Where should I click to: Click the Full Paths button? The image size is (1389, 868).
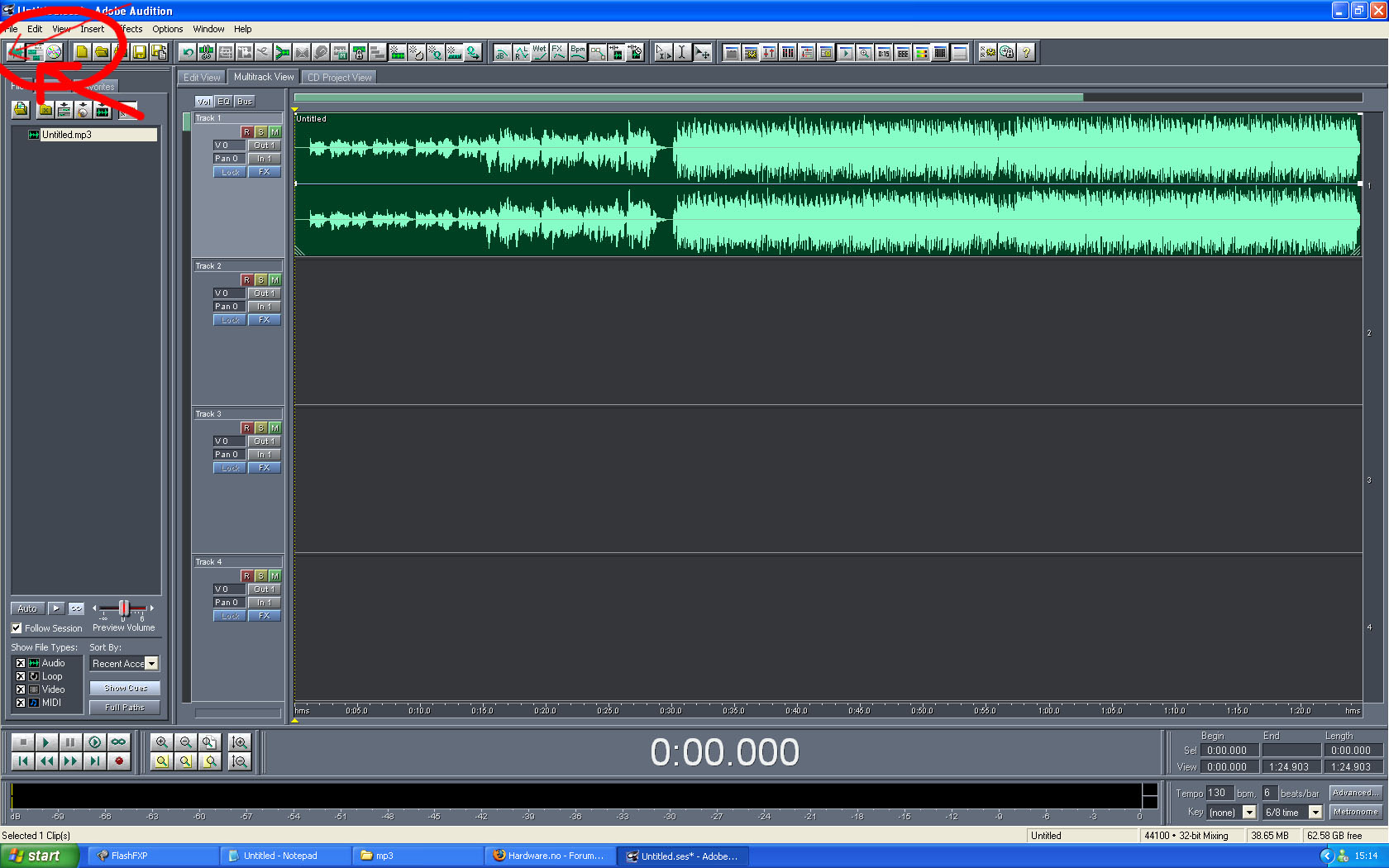click(125, 708)
